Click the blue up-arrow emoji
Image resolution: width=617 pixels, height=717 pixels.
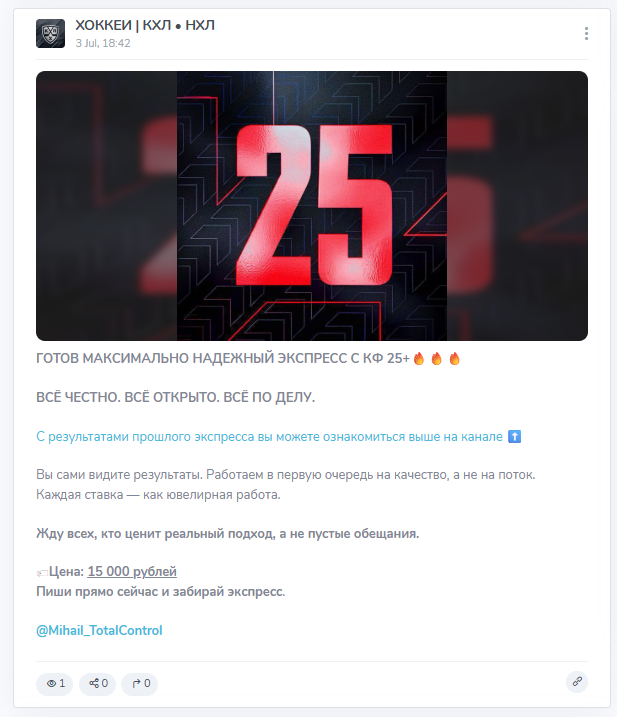pos(515,437)
